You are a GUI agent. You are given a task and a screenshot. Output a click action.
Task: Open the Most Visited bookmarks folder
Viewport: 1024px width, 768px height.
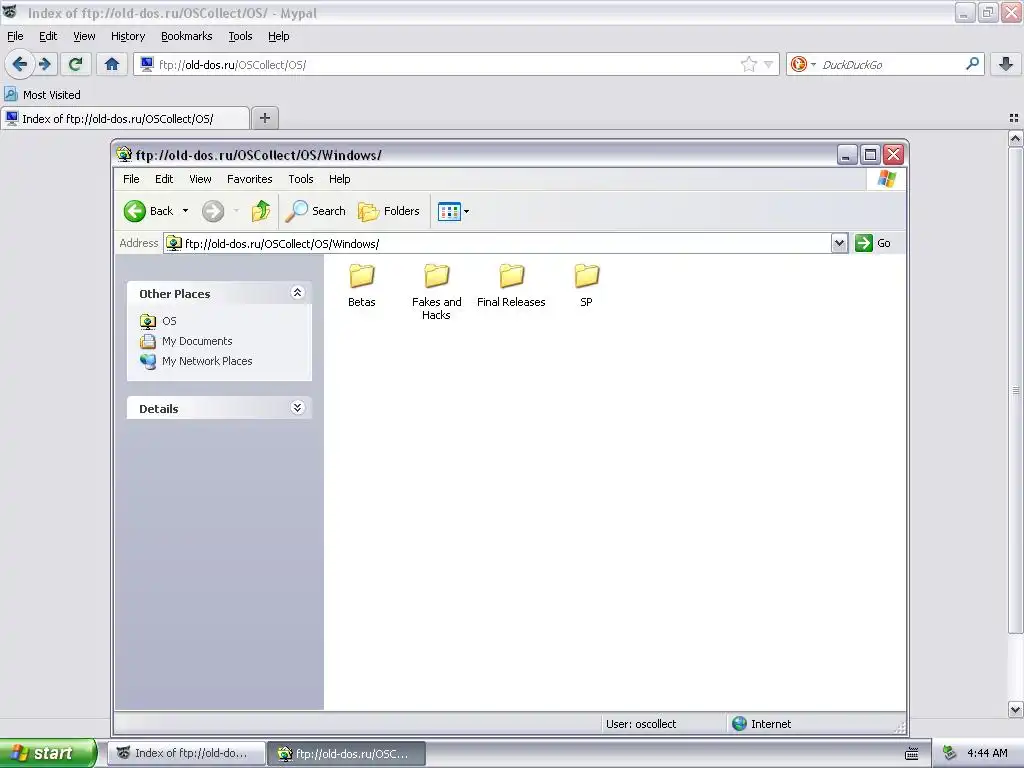point(43,95)
